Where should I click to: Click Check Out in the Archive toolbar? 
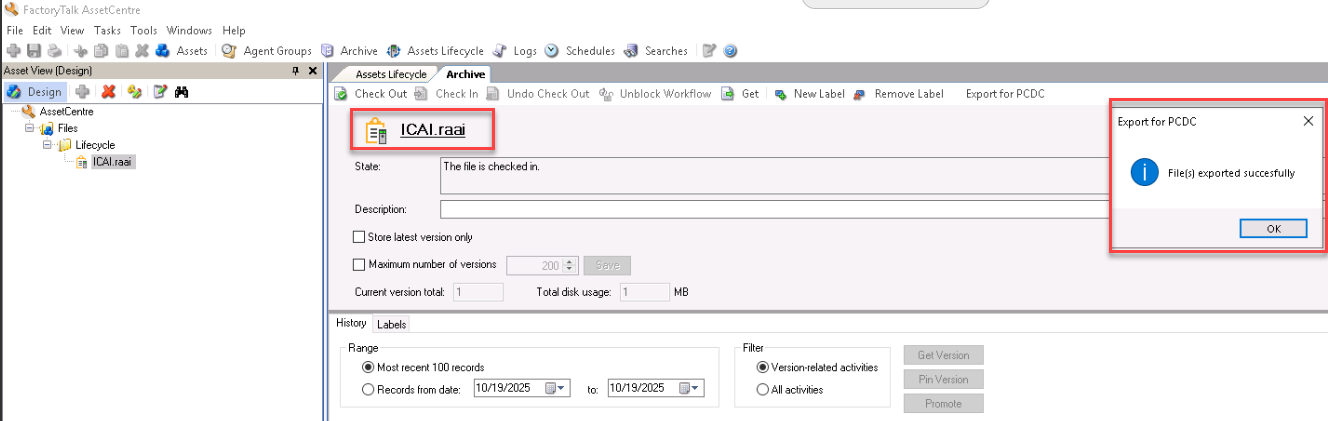pos(371,94)
